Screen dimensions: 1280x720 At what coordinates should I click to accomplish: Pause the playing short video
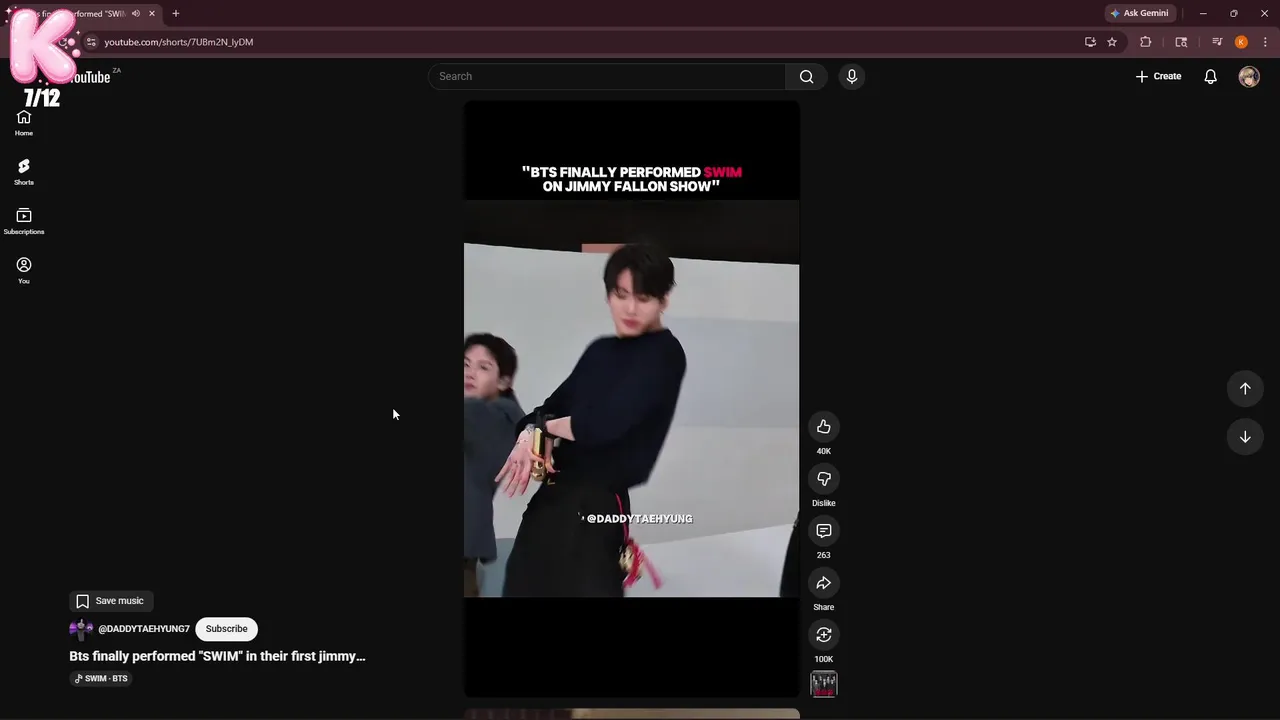coord(631,399)
